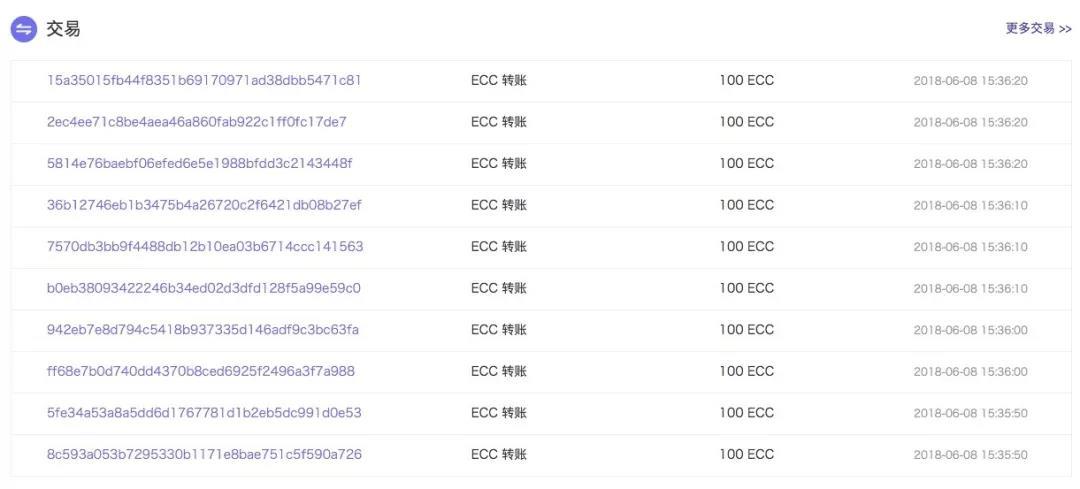Open transaction hash starting with 5fe34a53a8a5
Image resolution: width=1080 pixels, height=489 pixels.
[x=204, y=413]
